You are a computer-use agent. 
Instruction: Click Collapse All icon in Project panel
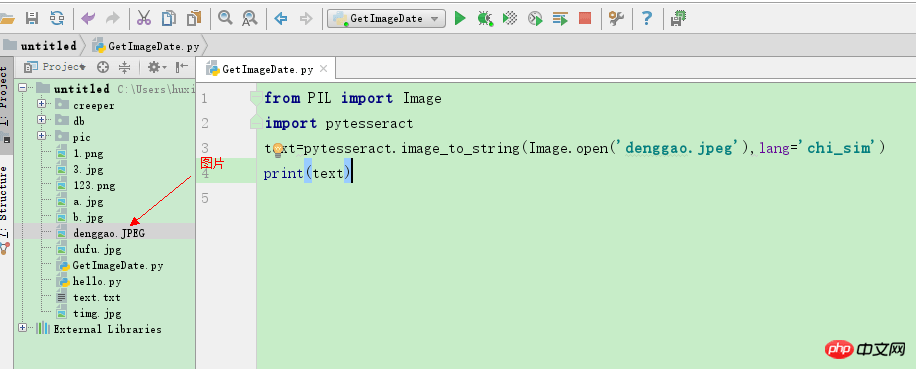tap(124, 67)
